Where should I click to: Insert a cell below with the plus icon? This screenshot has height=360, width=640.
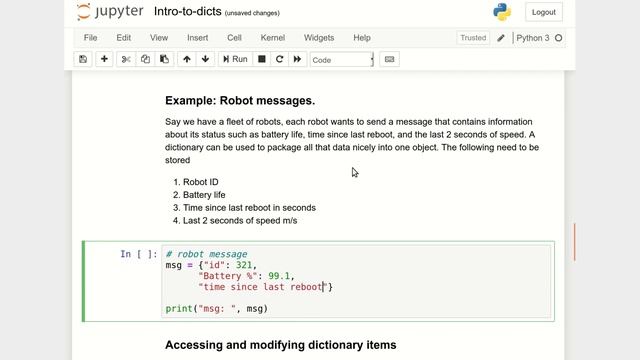click(x=104, y=59)
